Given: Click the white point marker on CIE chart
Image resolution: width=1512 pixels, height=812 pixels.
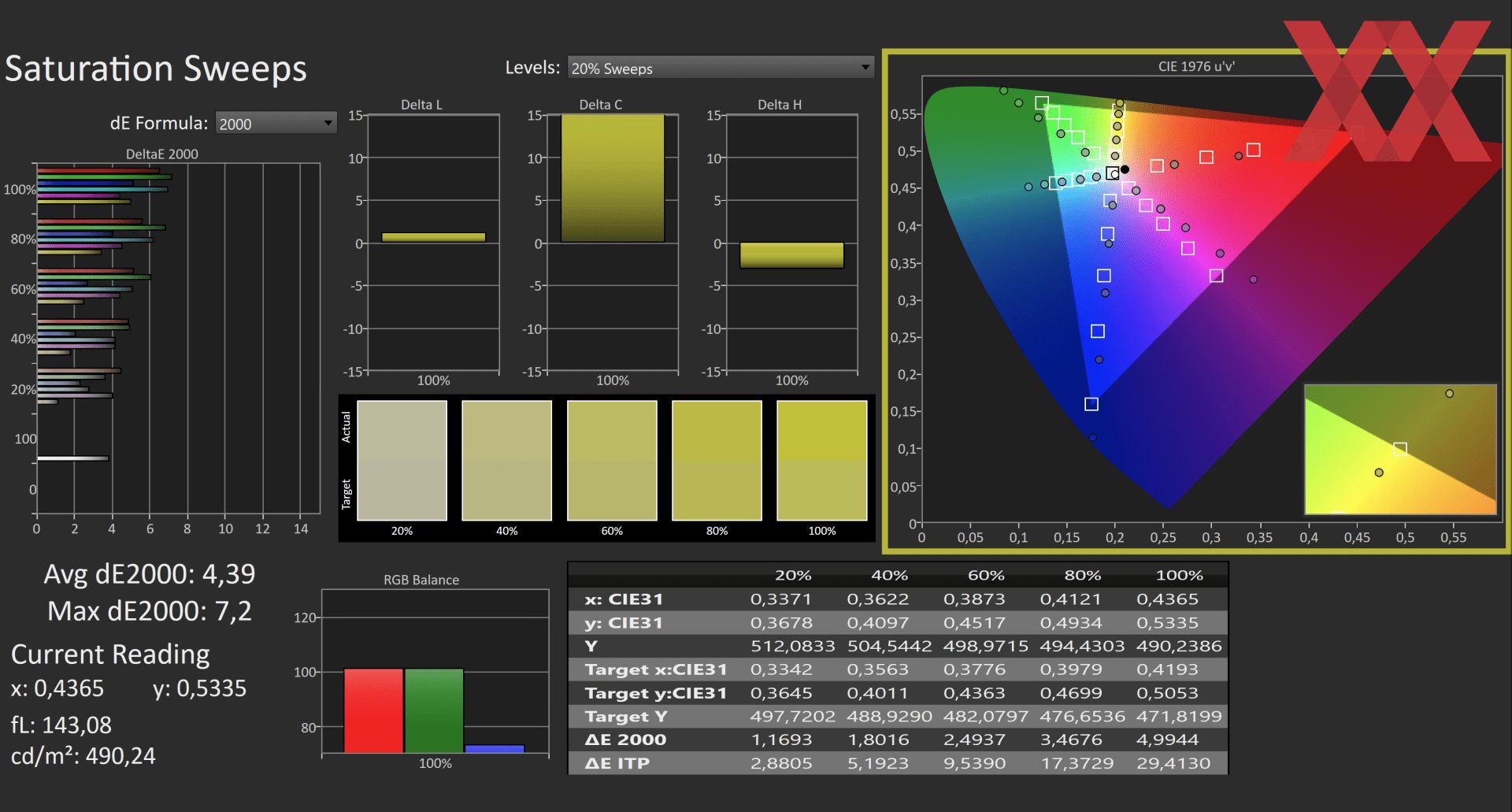Looking at the screenshot, I should pos(1113,173).
